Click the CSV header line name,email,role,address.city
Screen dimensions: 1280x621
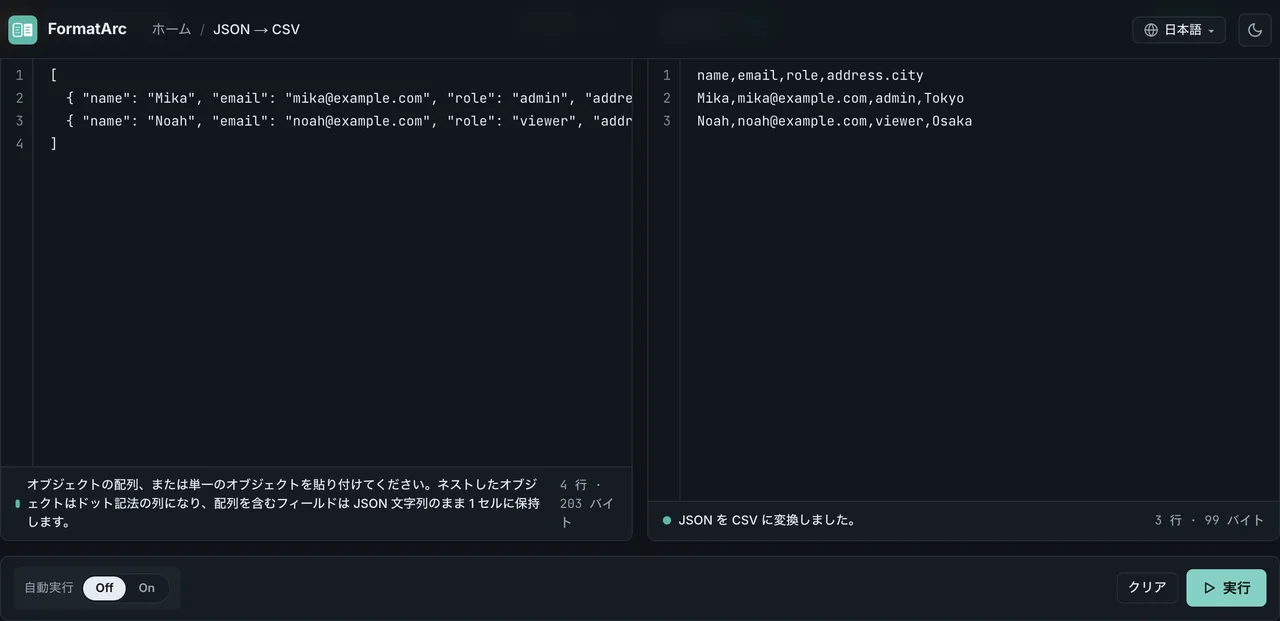coord(810,75)
